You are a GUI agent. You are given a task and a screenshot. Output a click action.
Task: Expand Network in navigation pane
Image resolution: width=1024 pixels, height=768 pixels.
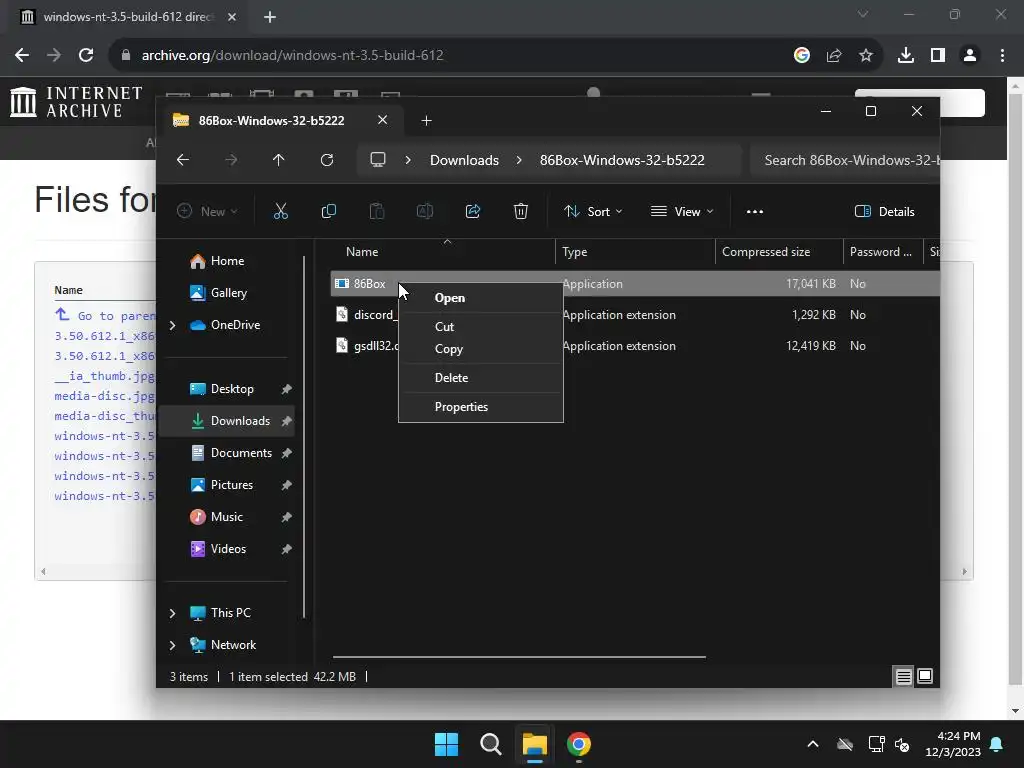(172, 645)
